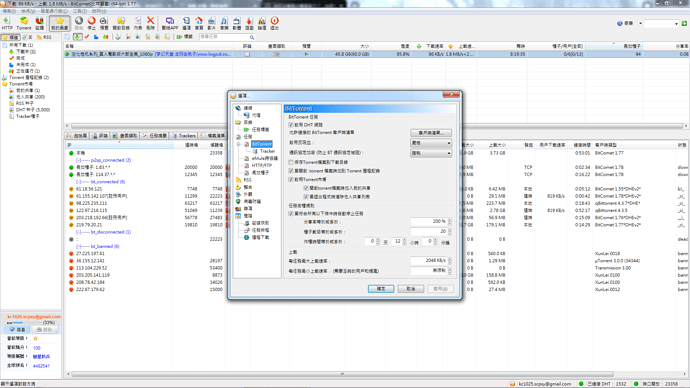Collapse BitTorrent node in options tree
Image resolution: width=690 pixels, height=388 pixels.
239,144
